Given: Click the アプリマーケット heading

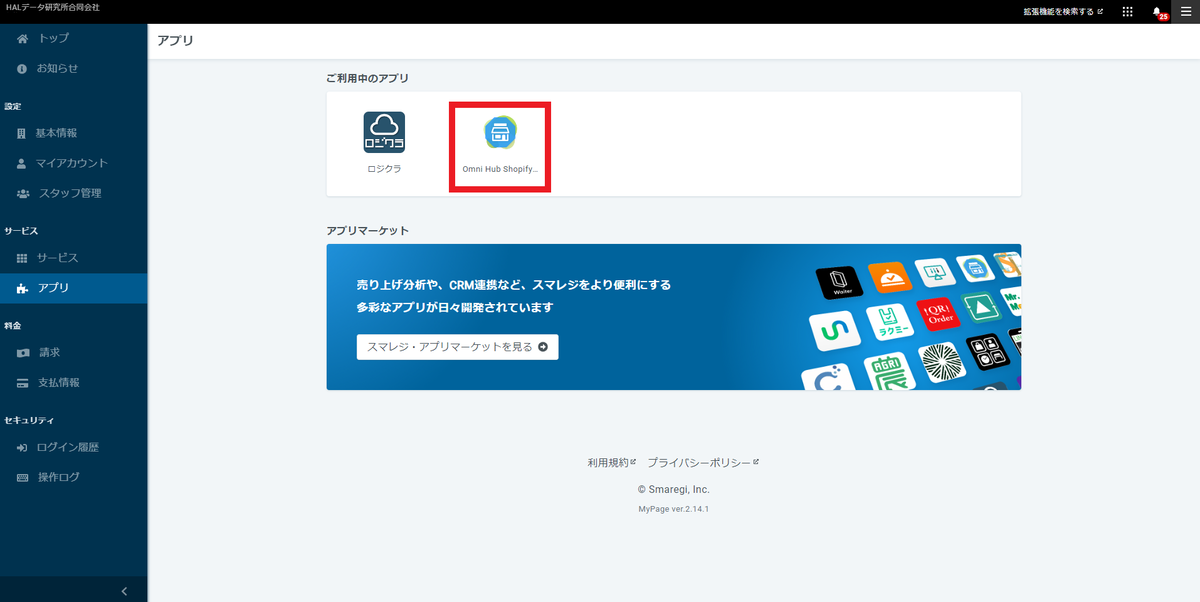Looking at the screenshot, I should tap(368, 231).
